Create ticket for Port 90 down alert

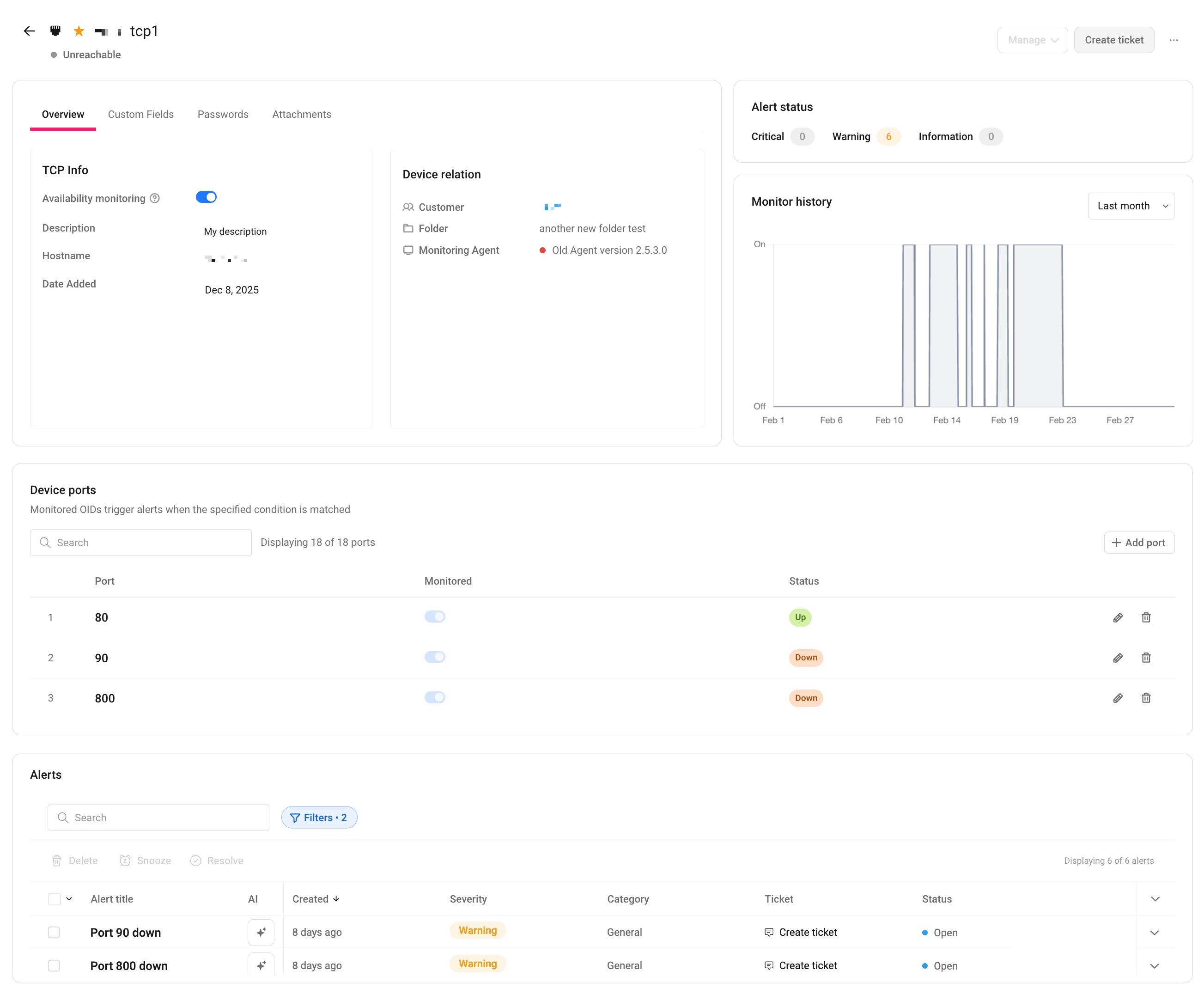click(801, 932)
